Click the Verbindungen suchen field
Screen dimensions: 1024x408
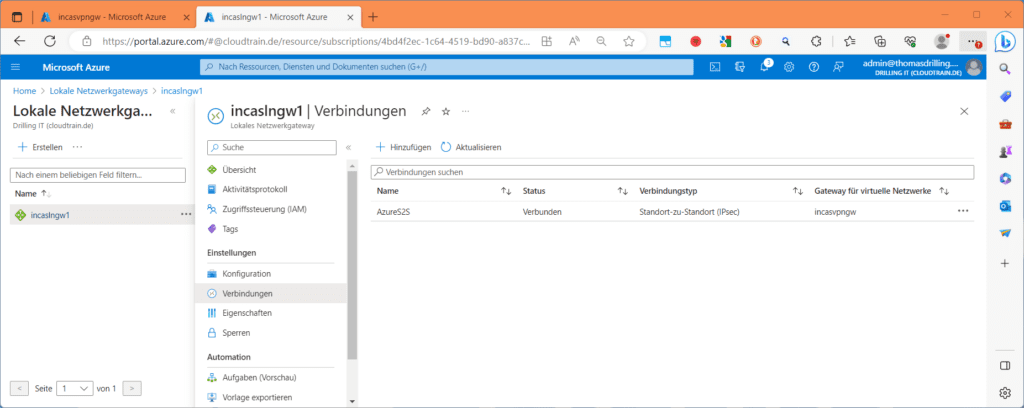672,172
